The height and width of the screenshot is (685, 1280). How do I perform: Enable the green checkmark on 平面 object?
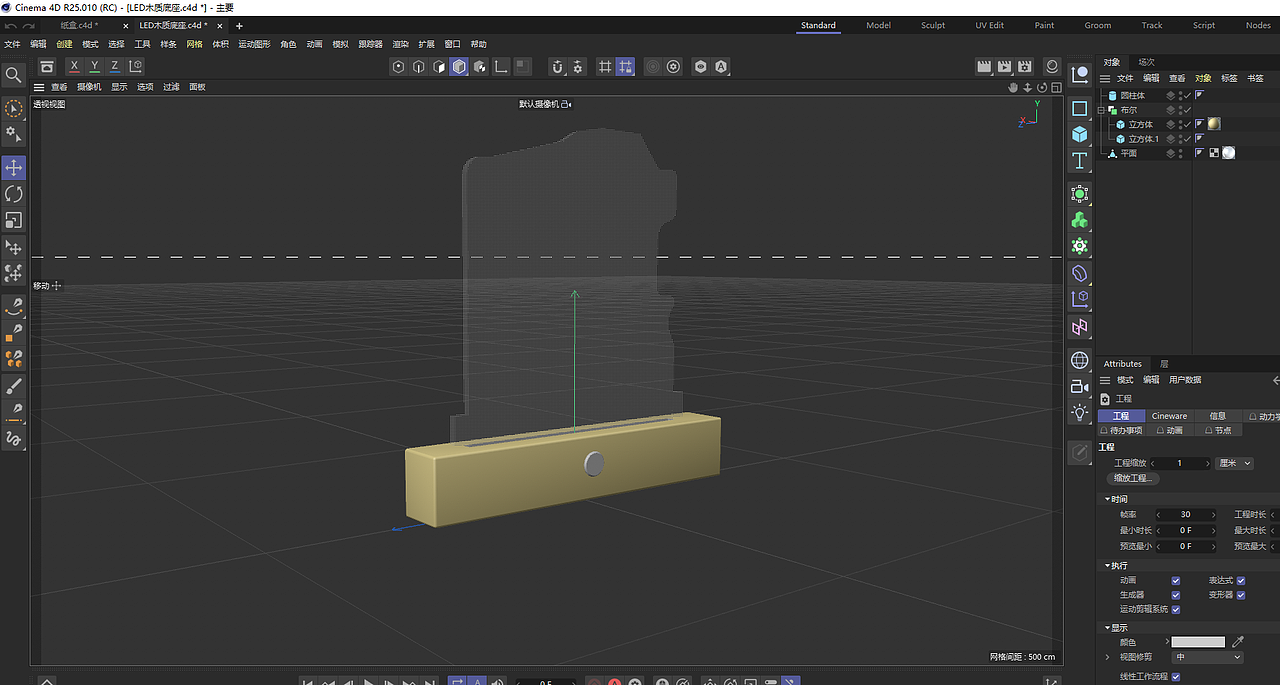(x=1186, y=152)
